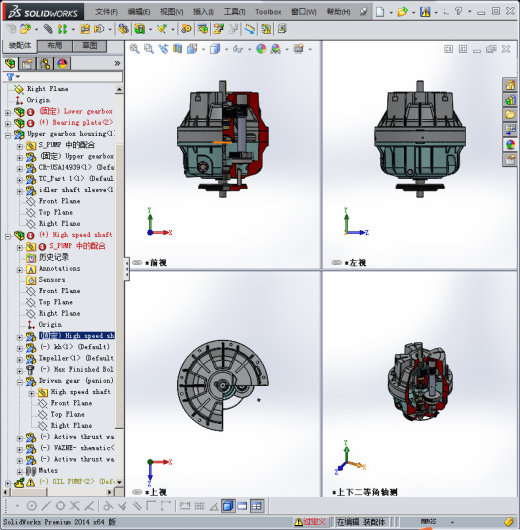This screenshot has height=530, width=520.
Task: Toggle the link views icon beside 前视
Action: coord(137,262)
